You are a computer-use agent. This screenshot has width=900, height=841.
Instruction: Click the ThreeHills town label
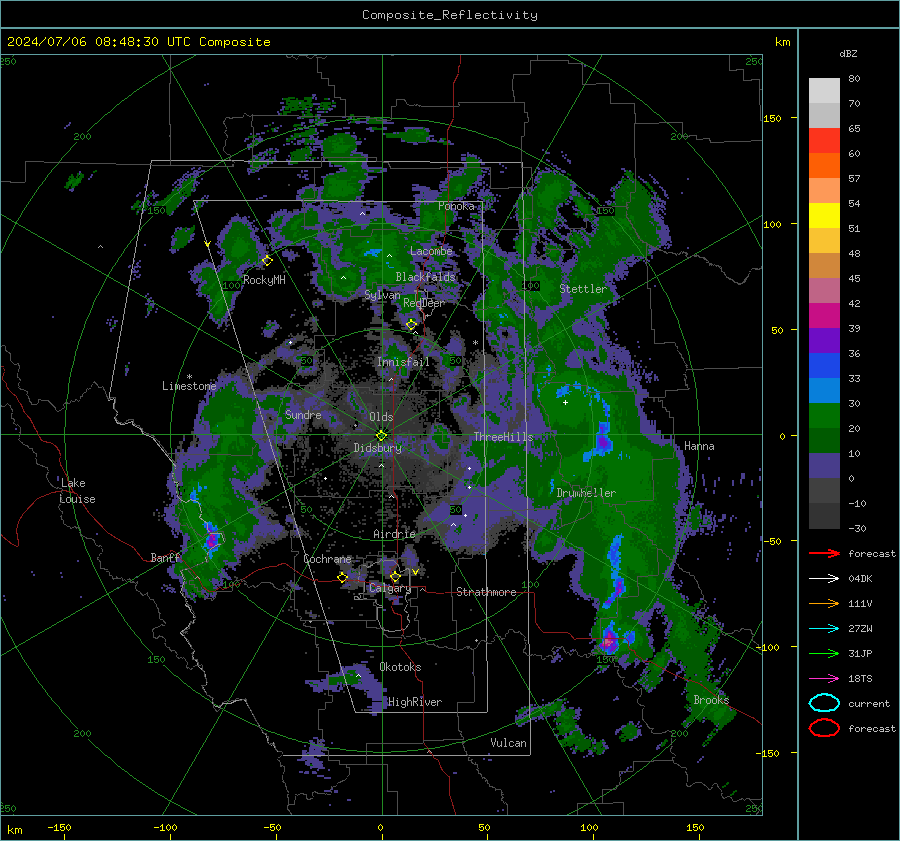[x=503, y=437]
